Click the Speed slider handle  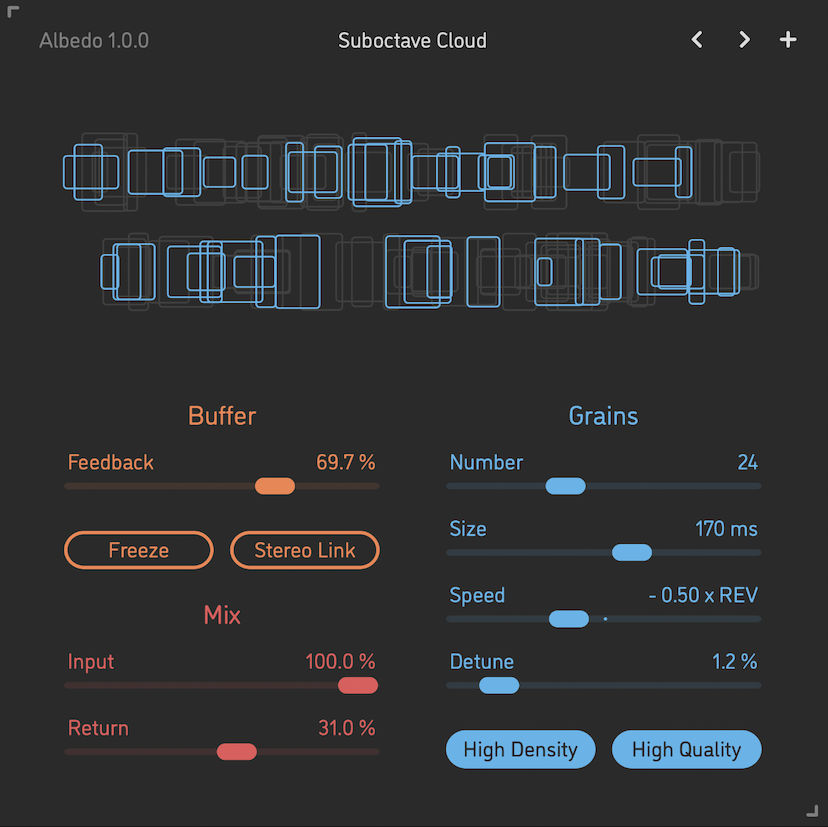tap(569, 619)
